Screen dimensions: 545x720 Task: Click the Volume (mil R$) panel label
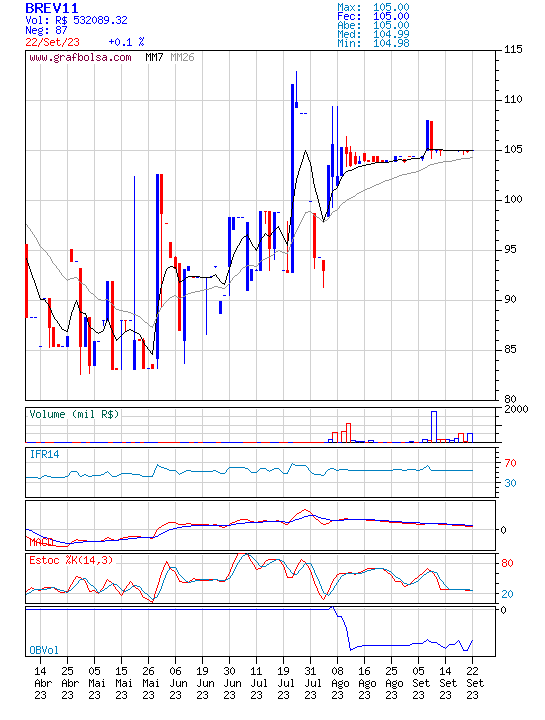coord(74,414)
